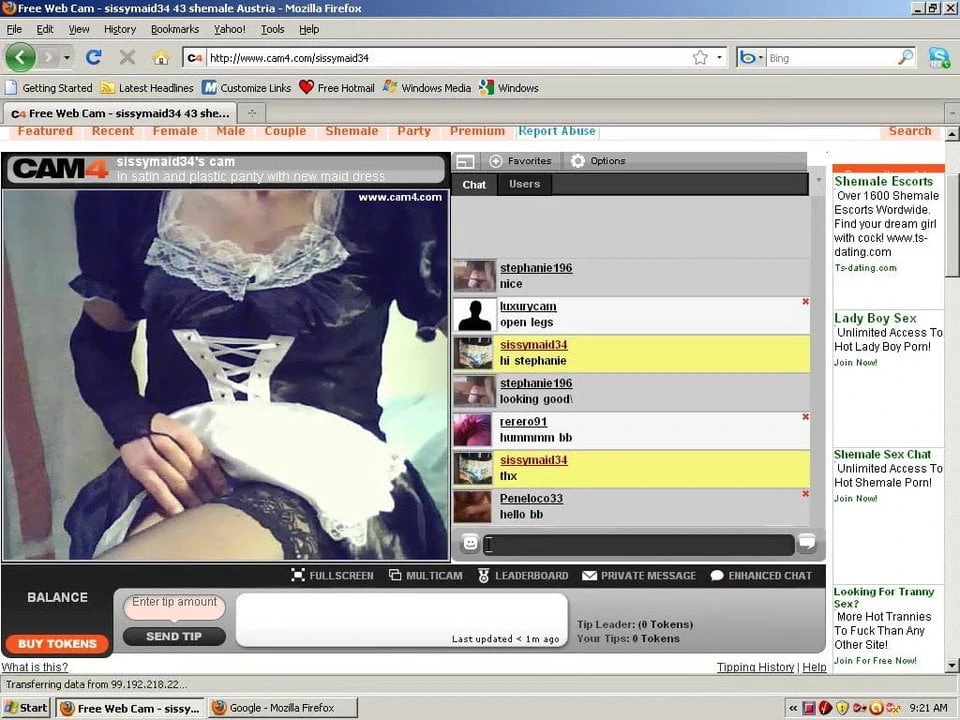Click the Buy Tokens button
This screenshot has width=960, height=720.
pos(57,643)
